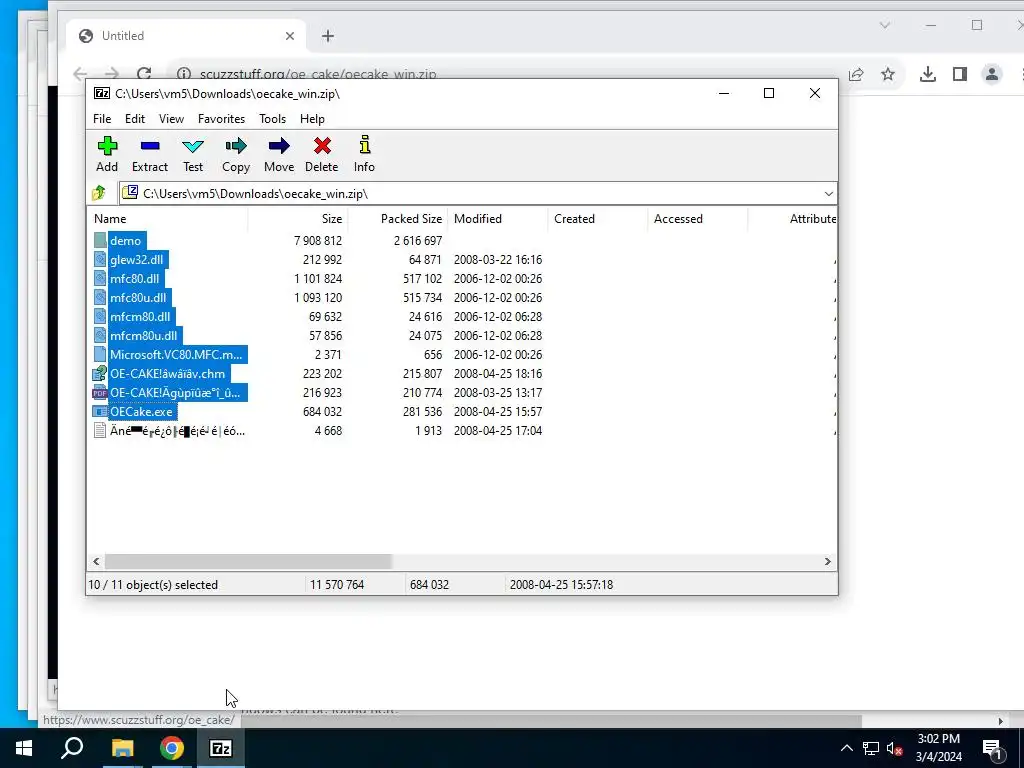This screenshot has width=1024, height=768.
Task: Open the Tools menu
Action: click(x=272, y=119)
